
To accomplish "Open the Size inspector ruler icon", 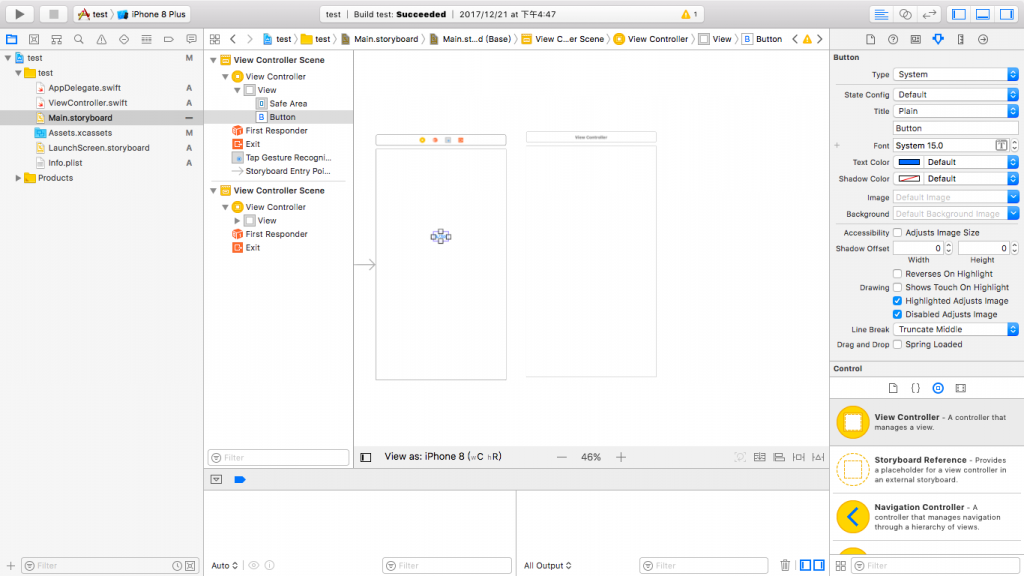I will (x=961, y=39).
